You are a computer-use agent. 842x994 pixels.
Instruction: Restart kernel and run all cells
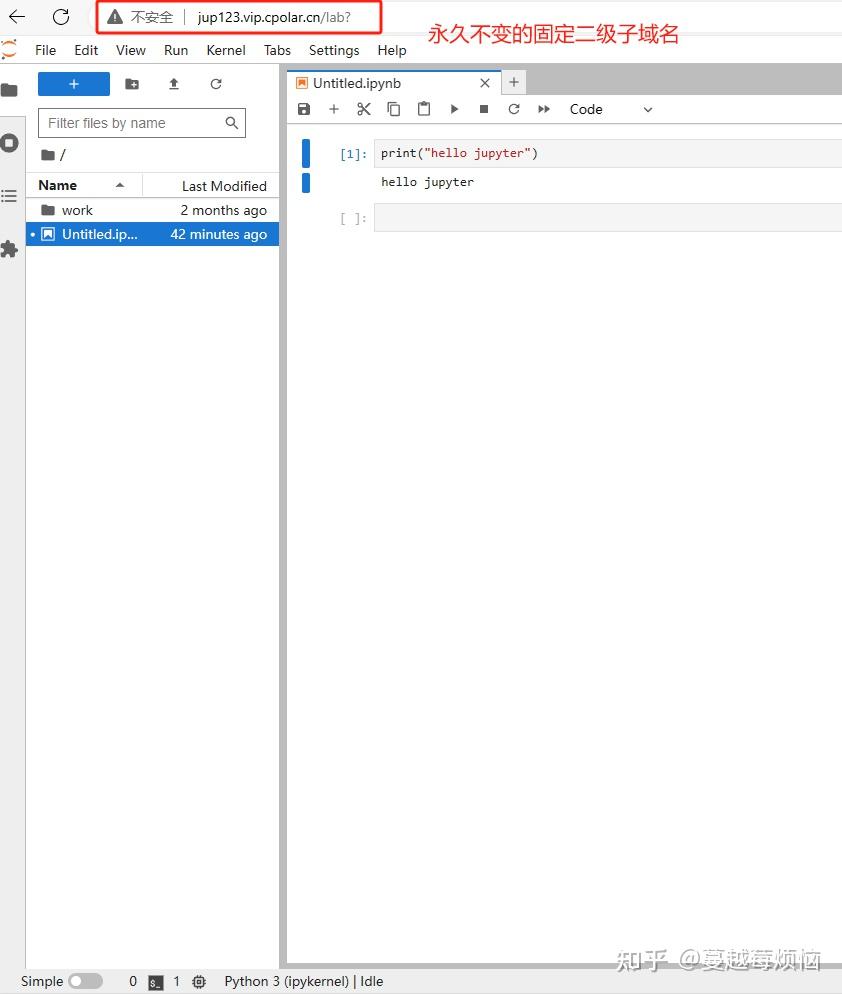tap(544, 109)
